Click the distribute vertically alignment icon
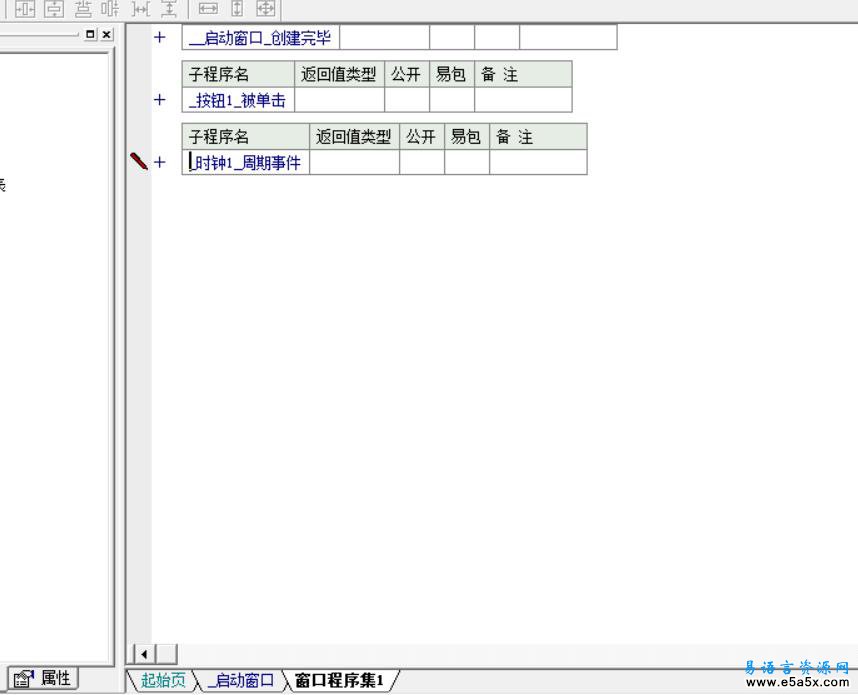The width and height of the screenshot is (858, 695). click(83, 8)
